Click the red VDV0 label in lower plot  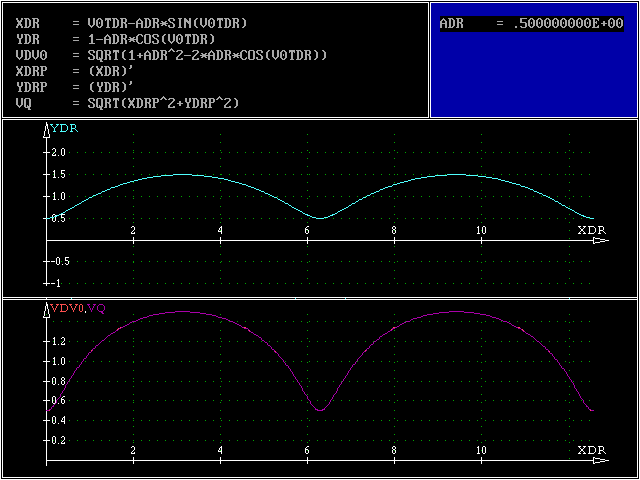(67, 308)
